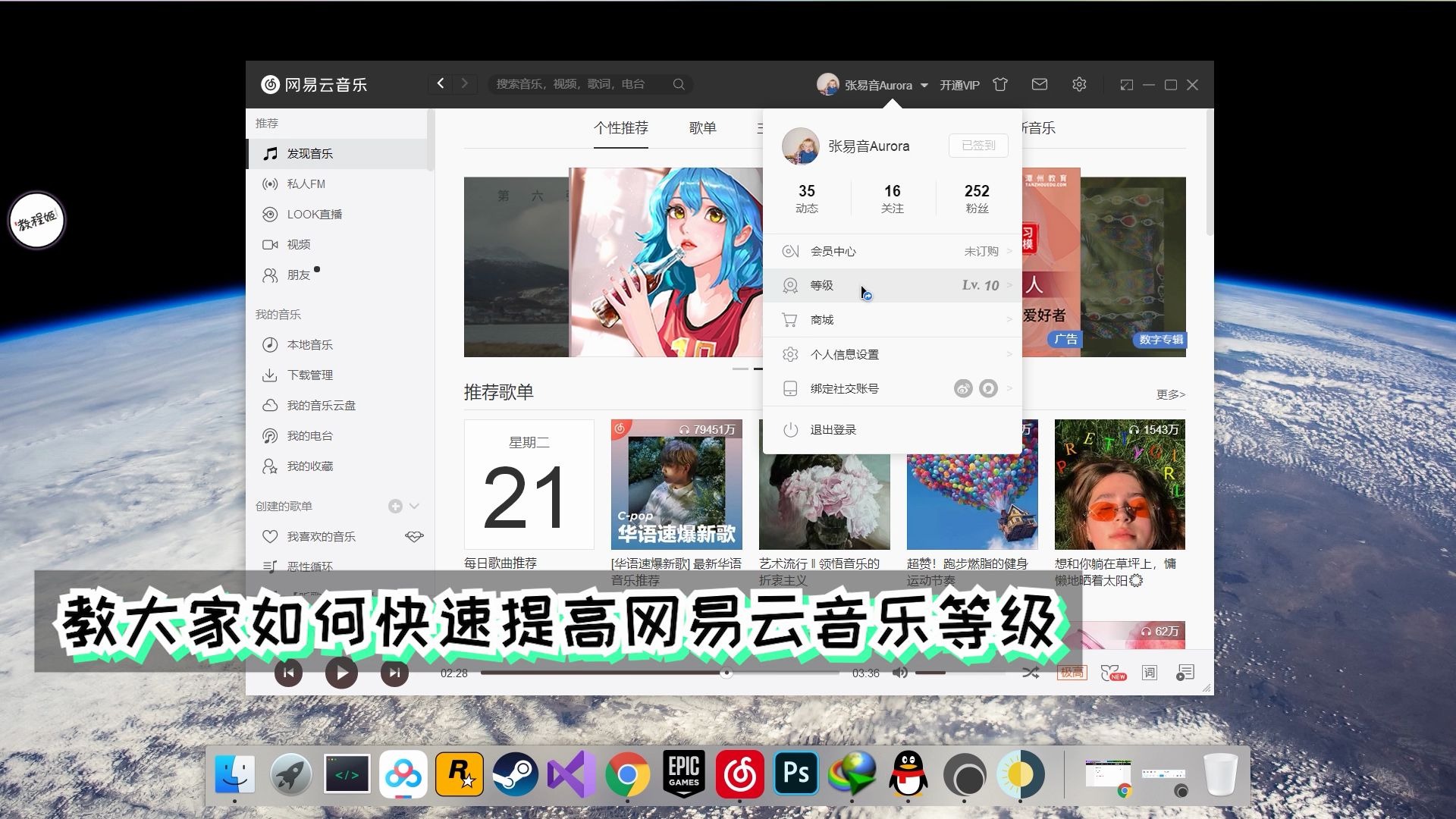Open 等级 Lv. 10 entry
The image size is (1456, 819).
pyautogui.click(x=893, y=285)
